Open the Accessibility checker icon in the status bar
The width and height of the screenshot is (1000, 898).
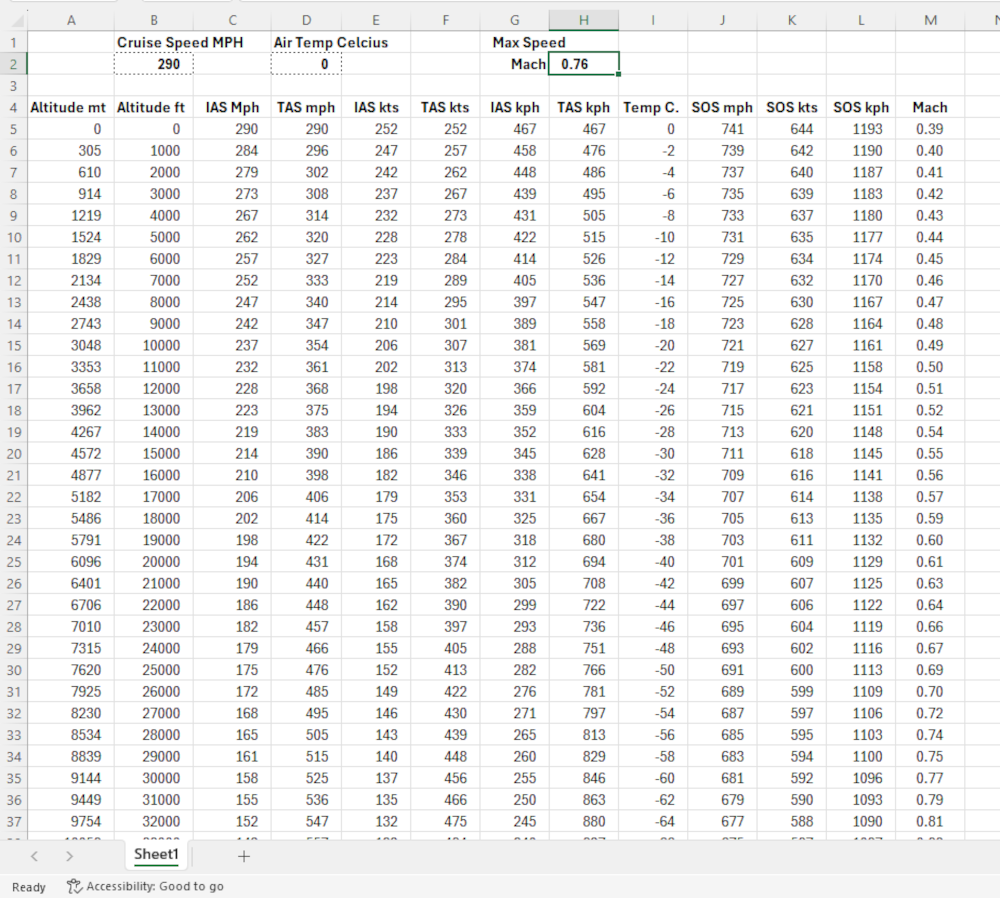[75, 887]
